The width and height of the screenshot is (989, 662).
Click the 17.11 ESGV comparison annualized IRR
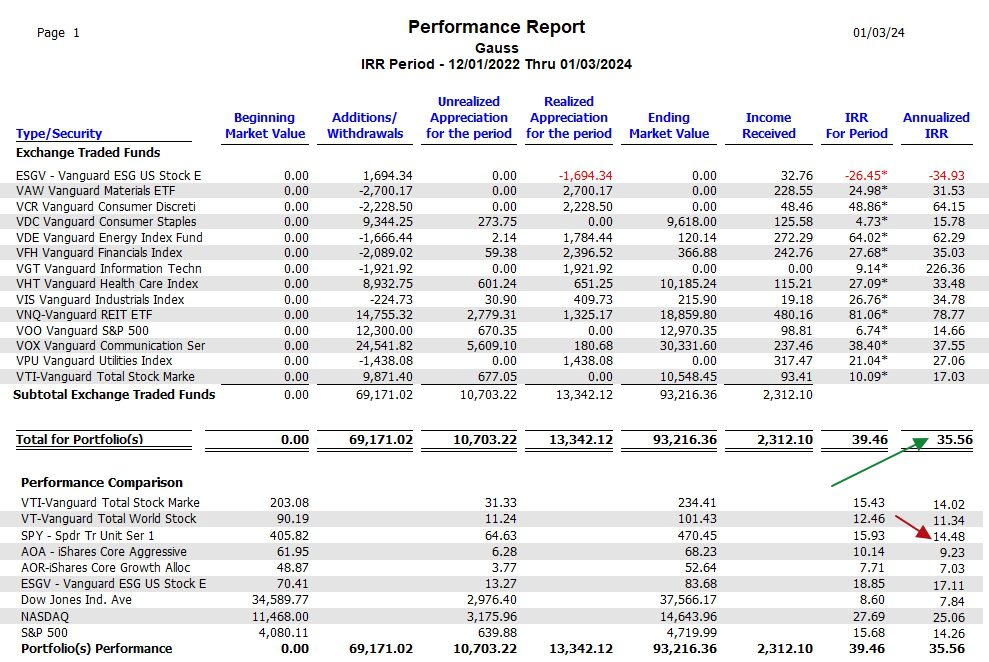point(949,585)
